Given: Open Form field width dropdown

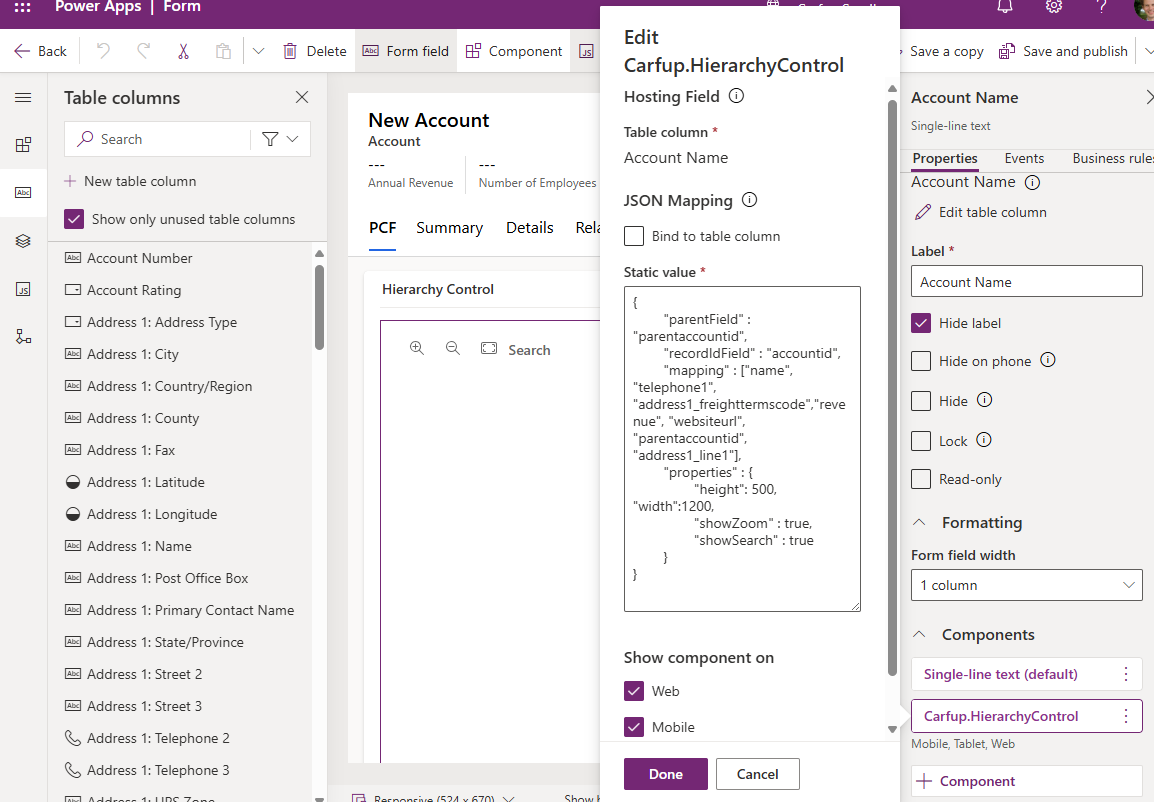Looking at the screenshot, I should [1027, 585].
